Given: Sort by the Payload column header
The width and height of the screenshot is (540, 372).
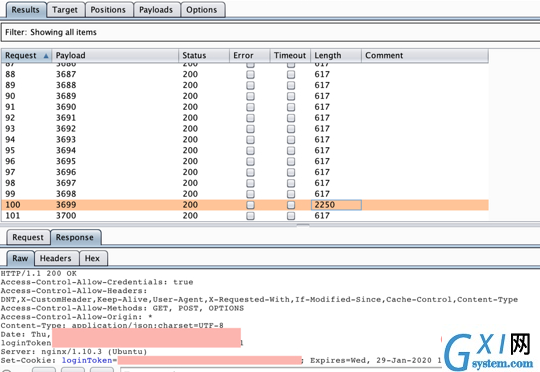Looking at the screenshot, I should click(x=115, y=55).
